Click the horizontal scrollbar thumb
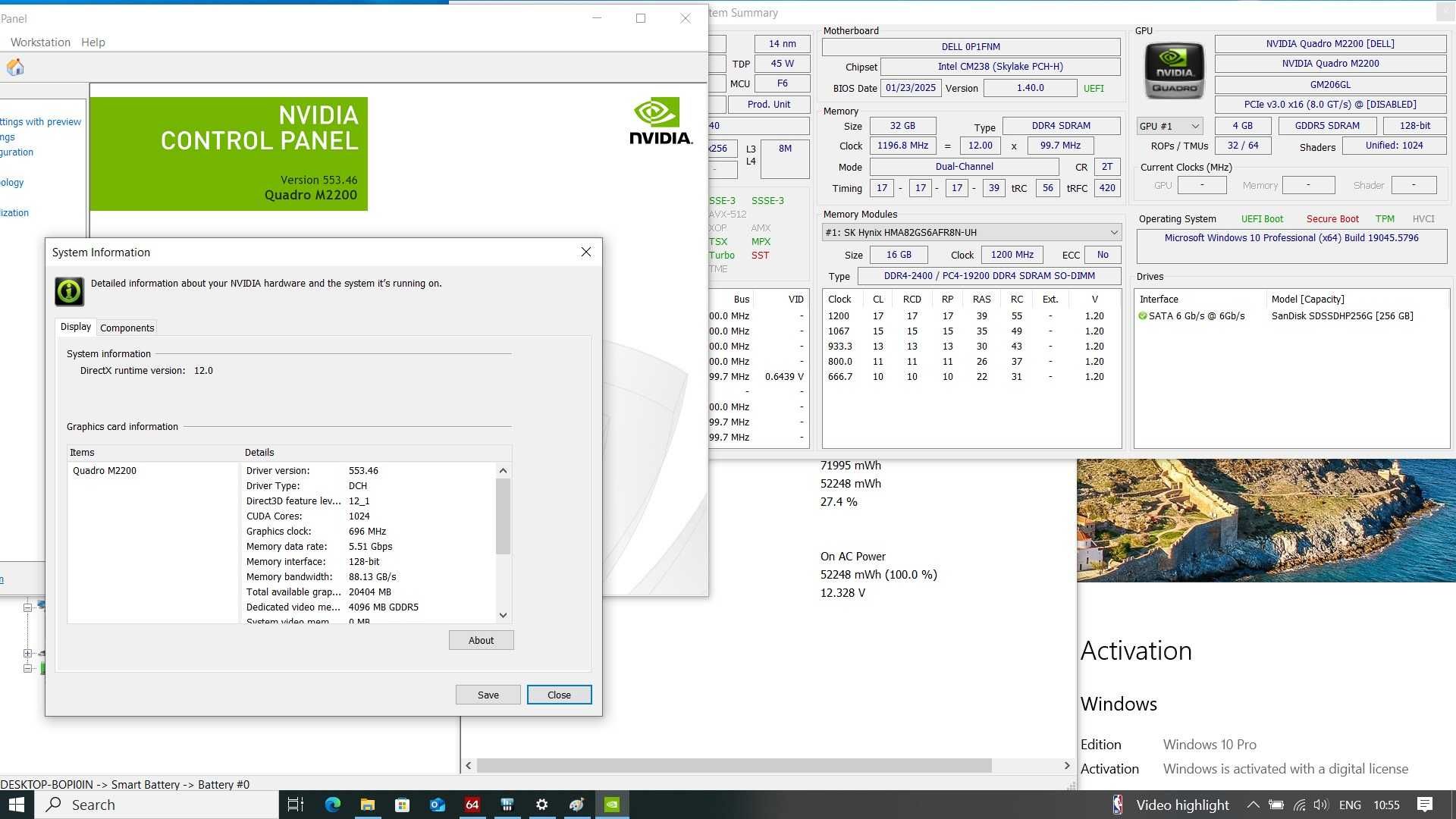This screenshot has height=819, width=1456. (x=734, y=766)
